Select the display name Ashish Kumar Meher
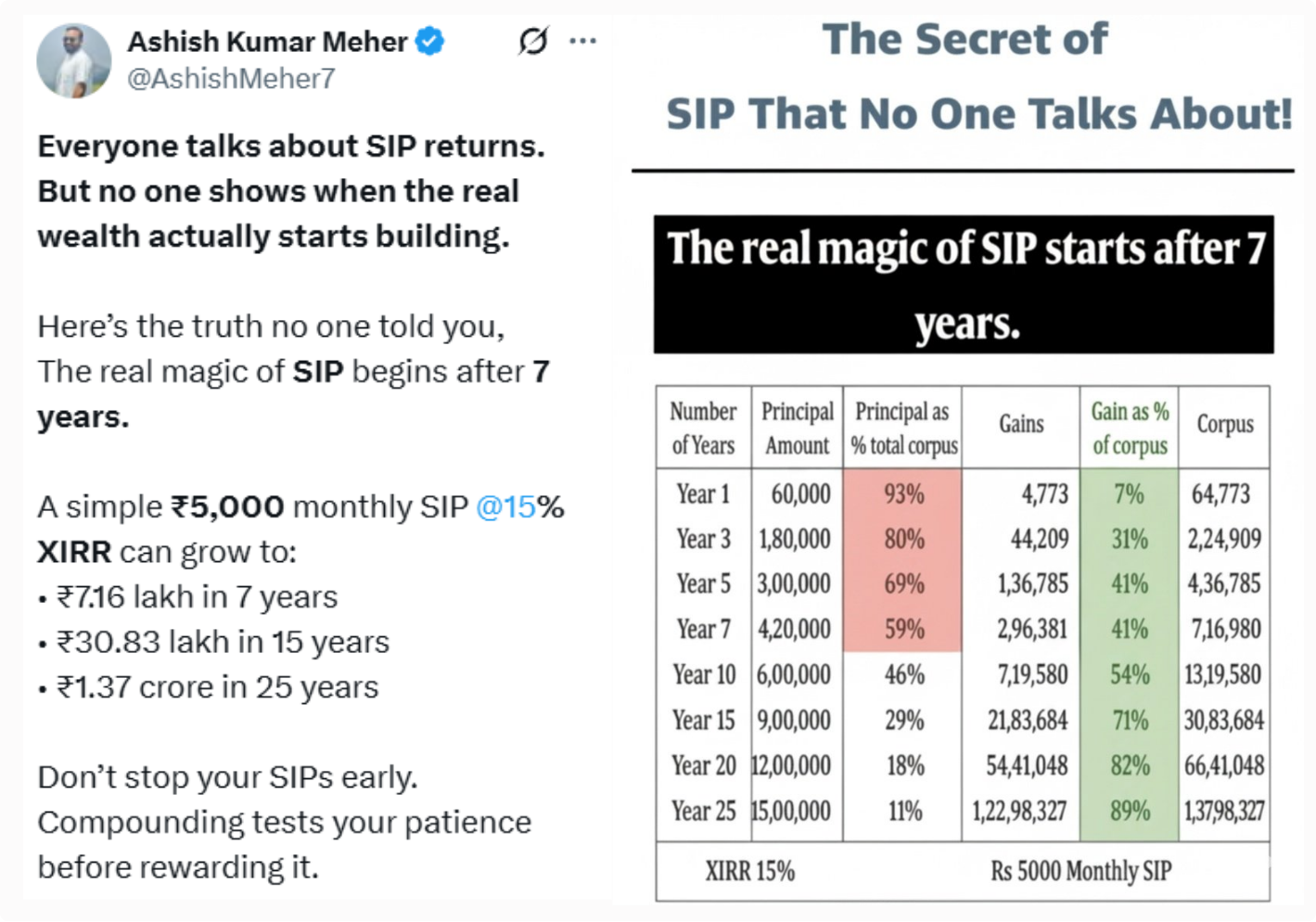 pos(269,41)
